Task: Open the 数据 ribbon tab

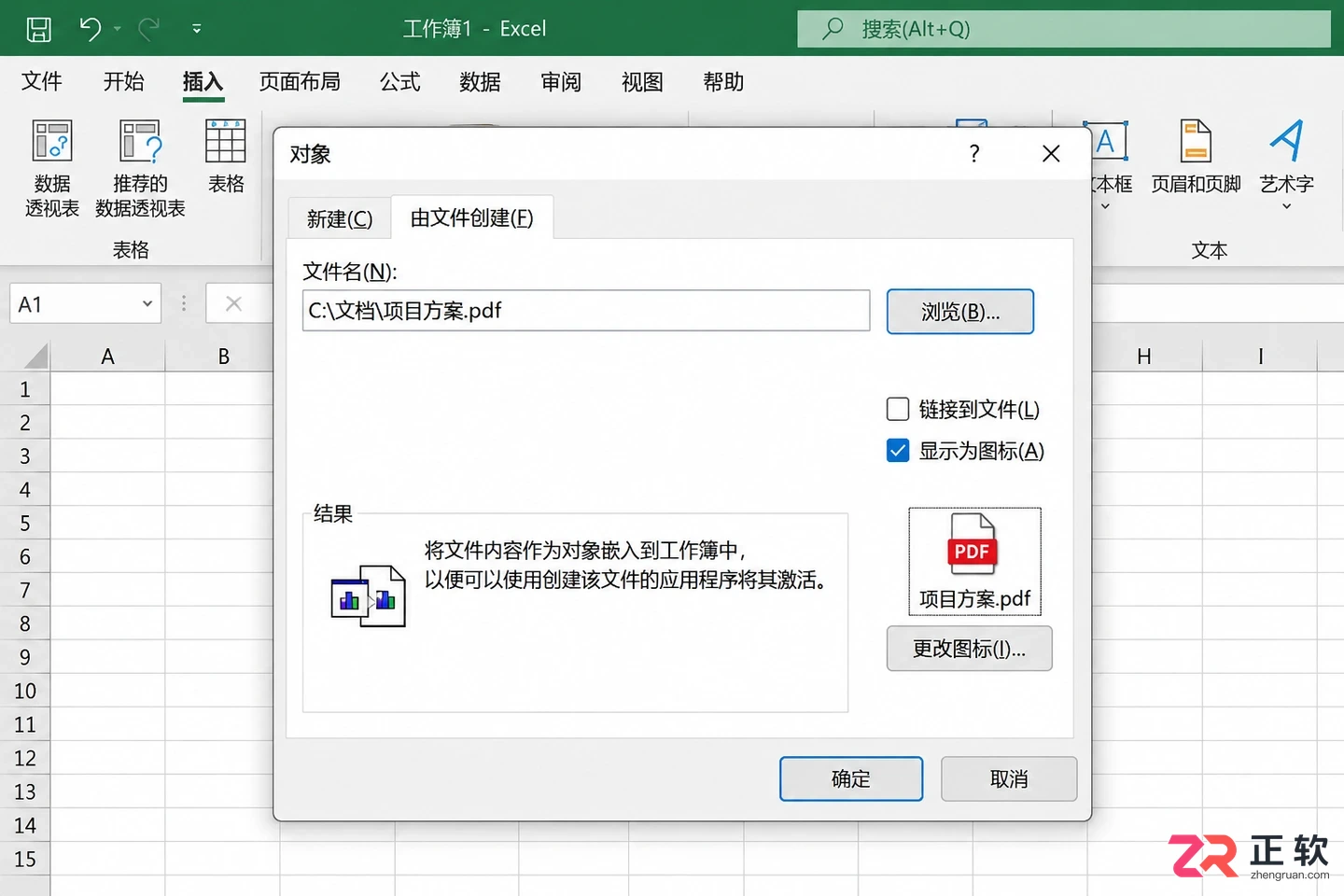Action: click(x=481, y=82)
